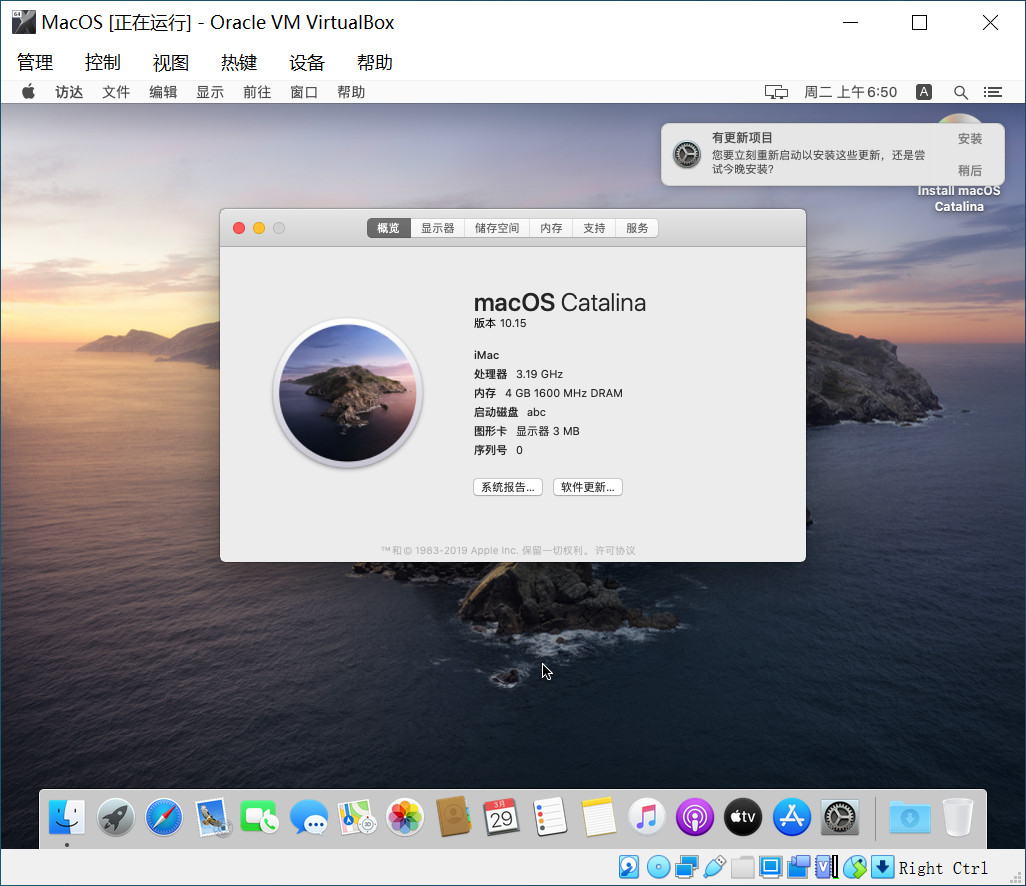
Task: Switch to 服务 tab
Action: tap(637, 228)
